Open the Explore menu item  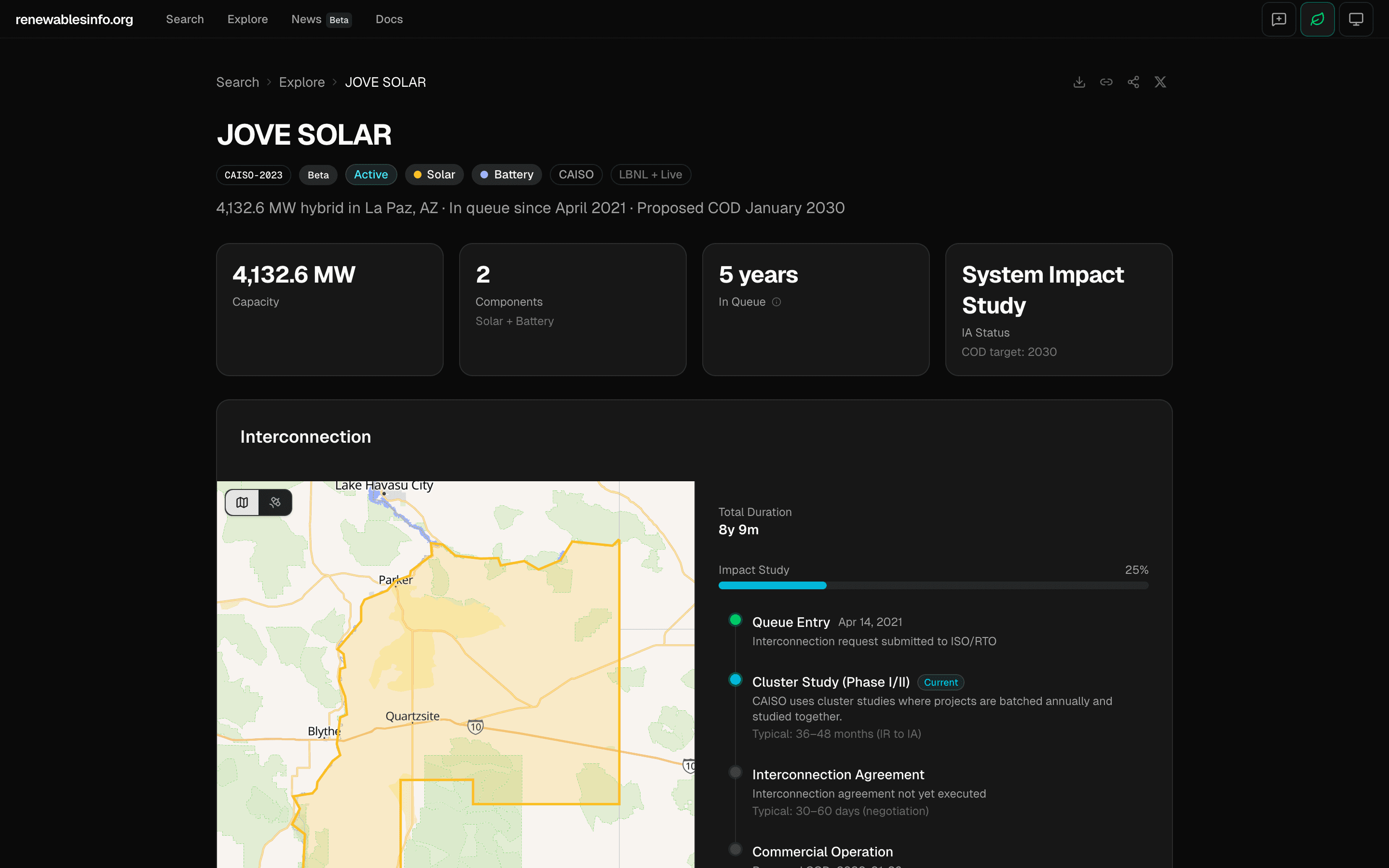247,18
